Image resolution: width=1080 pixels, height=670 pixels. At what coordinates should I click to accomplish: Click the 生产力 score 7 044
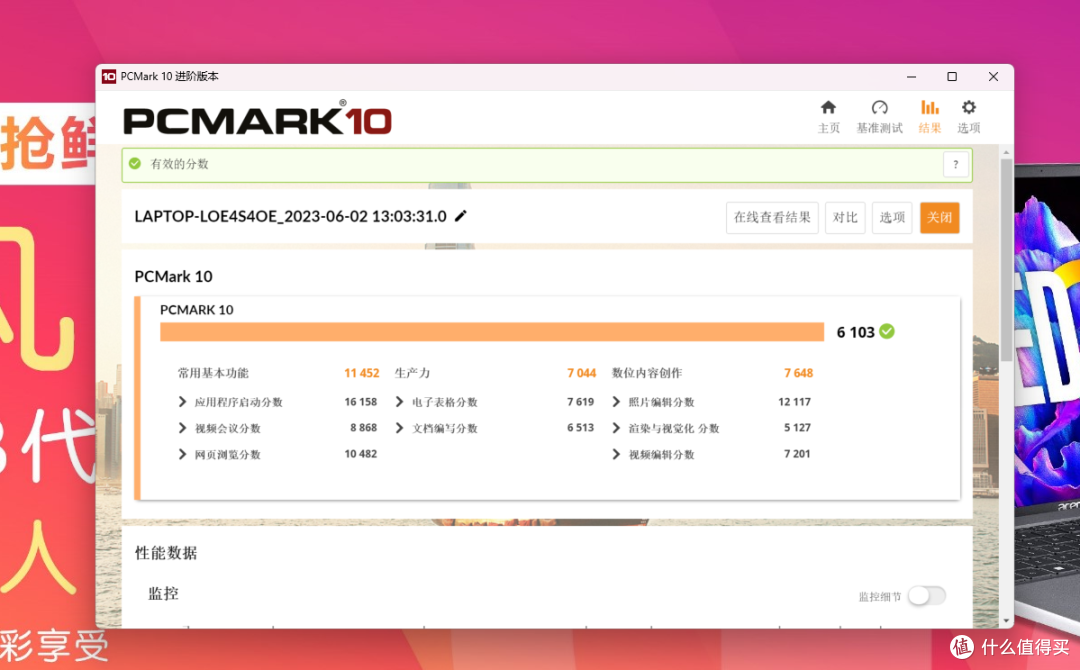[x=581, y=373]
